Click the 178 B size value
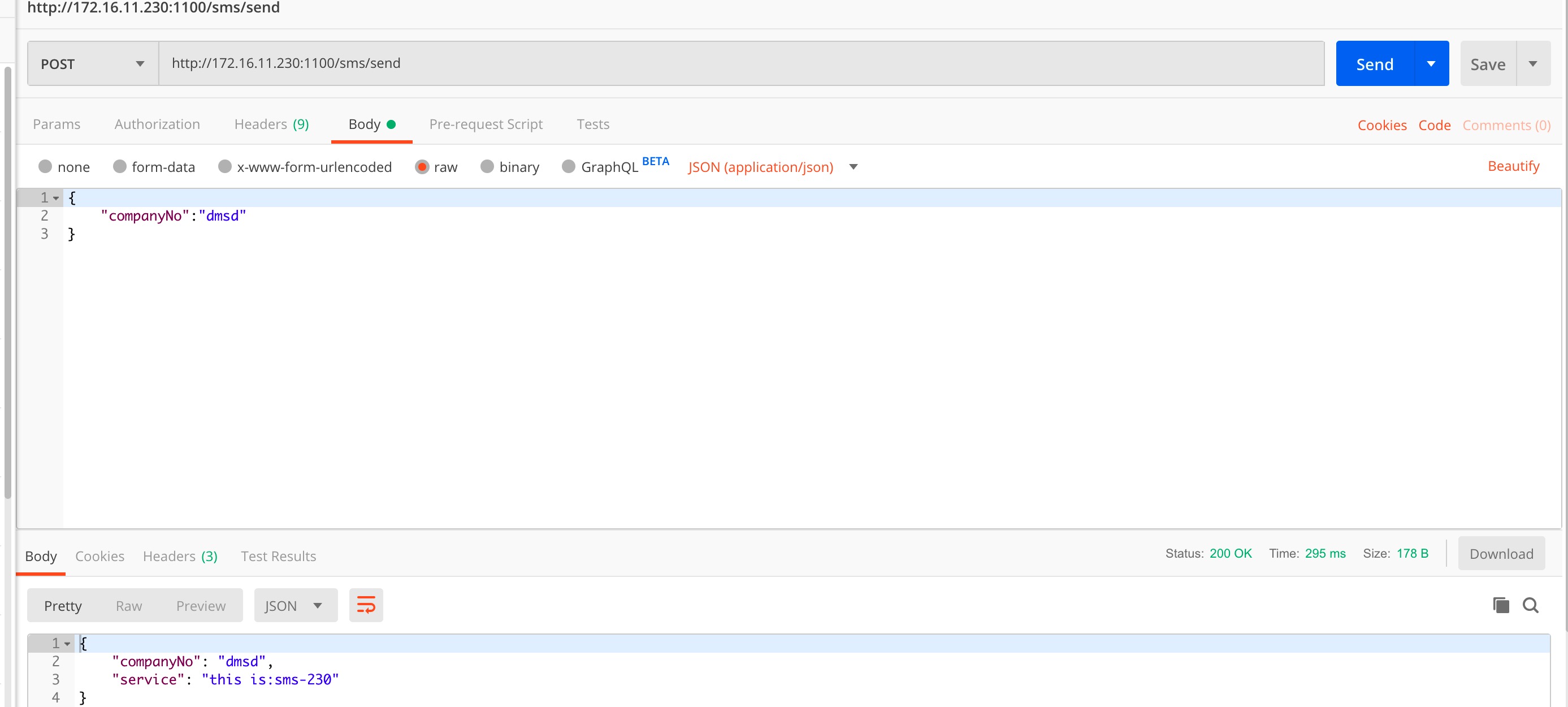1568x707 pixels. [1411, 553]
